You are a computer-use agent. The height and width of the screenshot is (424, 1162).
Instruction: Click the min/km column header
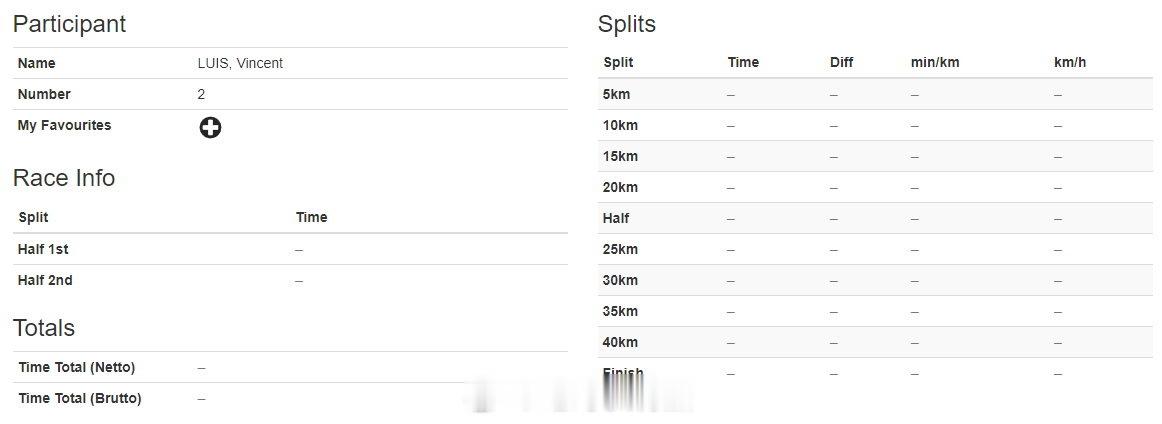click(934, 62)
